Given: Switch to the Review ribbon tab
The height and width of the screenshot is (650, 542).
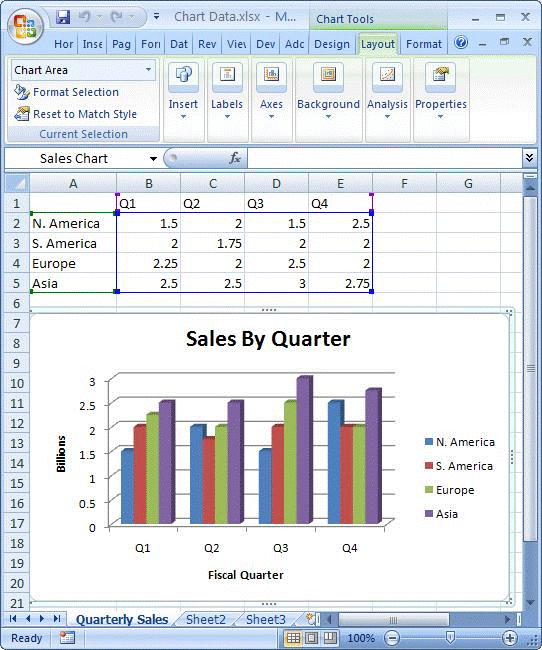Looking at the screenshot, I should pyautogui.click(x=207, y=44).
